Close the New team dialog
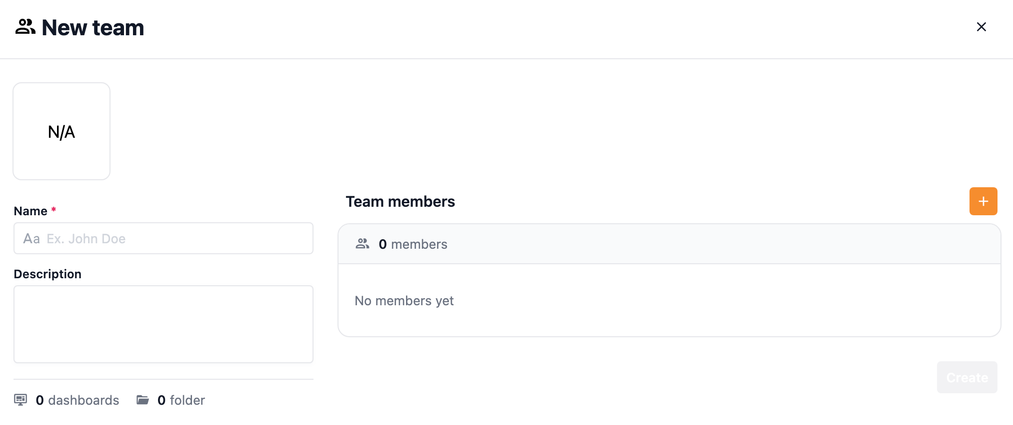The width and height of the screenshot is (1013, 425). (981, 27)
